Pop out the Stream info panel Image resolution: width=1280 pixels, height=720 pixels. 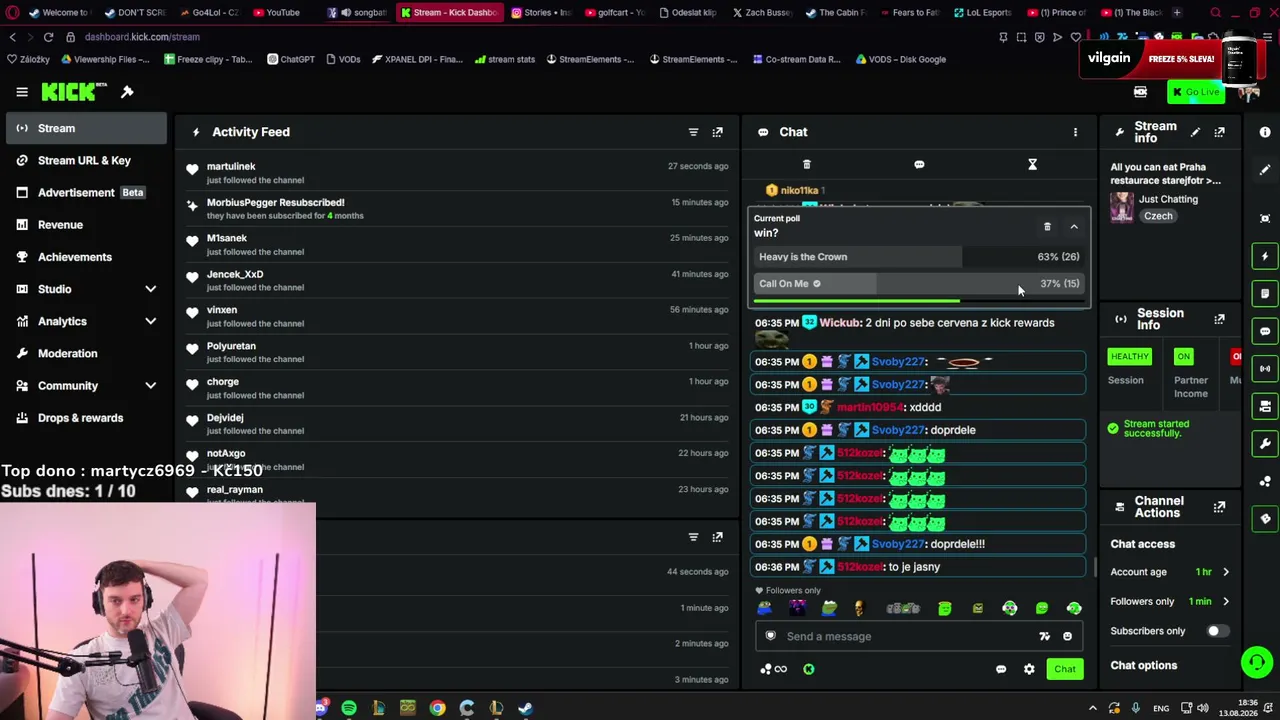(x=1219, y=132)
